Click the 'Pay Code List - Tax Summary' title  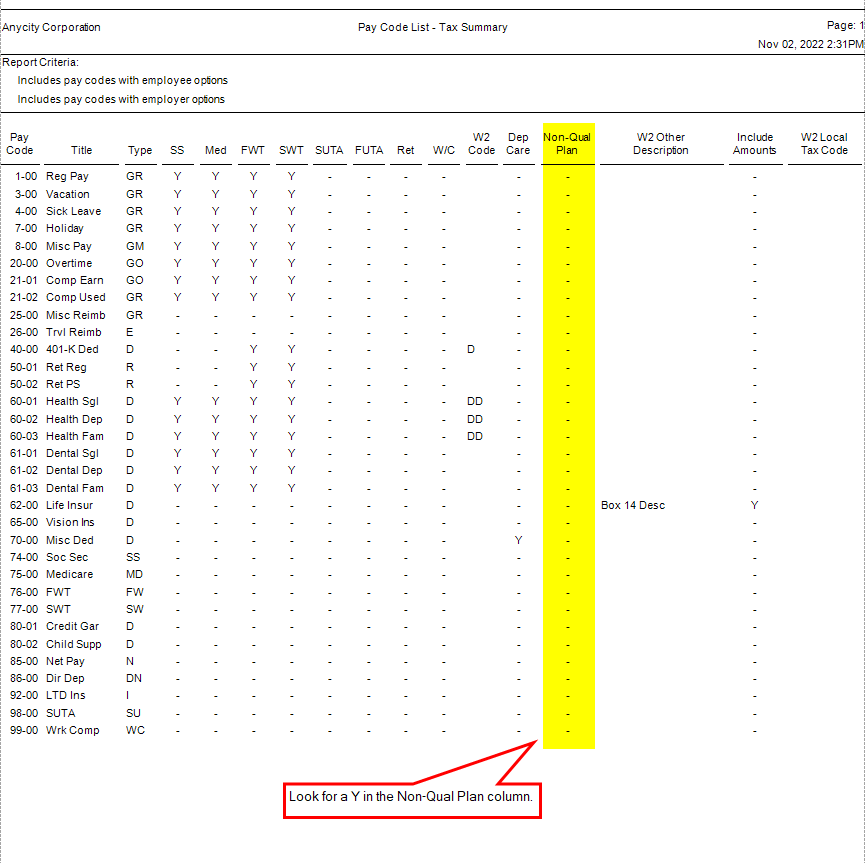(x=432, y=27)
